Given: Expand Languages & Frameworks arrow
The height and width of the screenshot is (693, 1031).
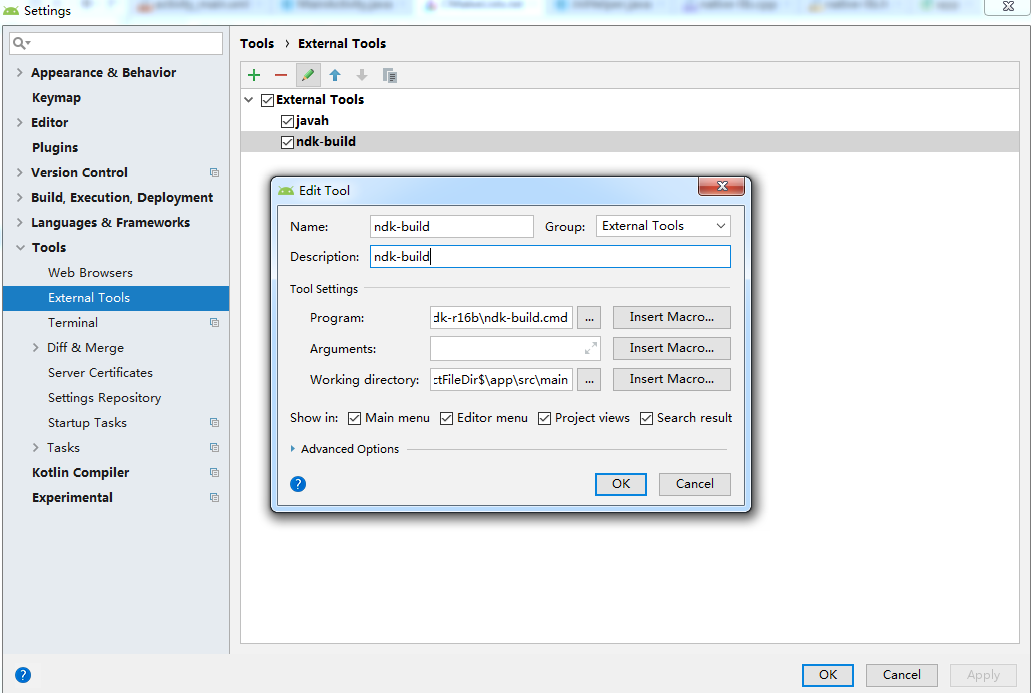Looking at the screenshot, I should click(19, 222).
